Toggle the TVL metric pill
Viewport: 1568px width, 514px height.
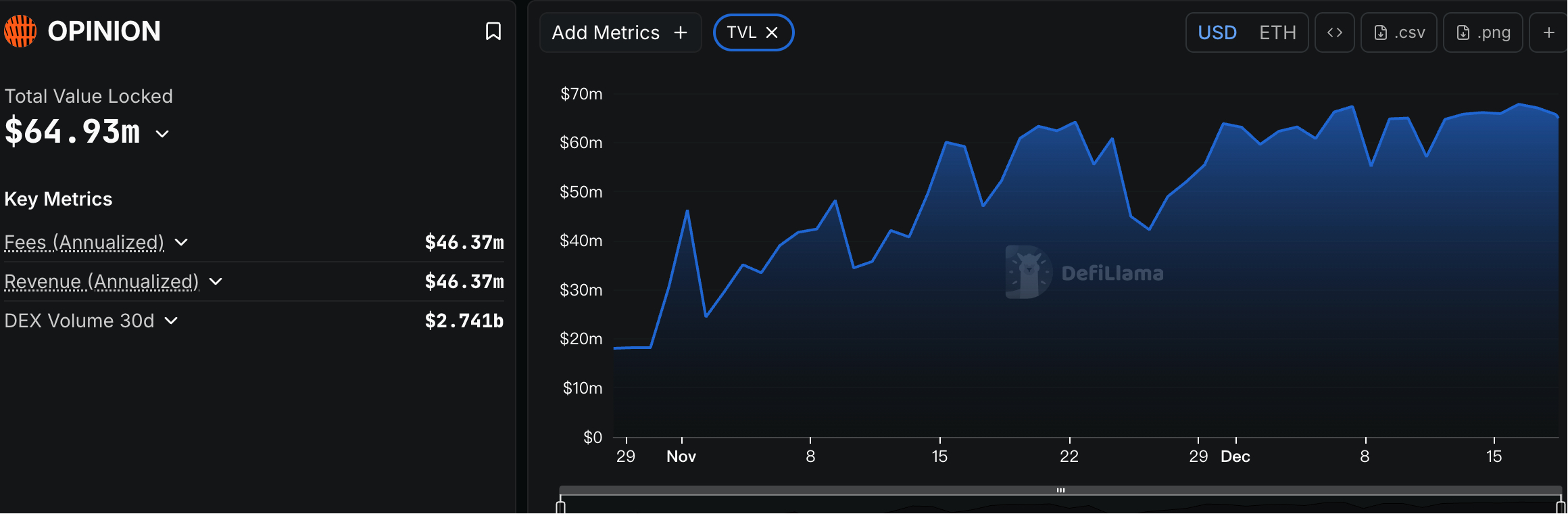pos(741,32)
